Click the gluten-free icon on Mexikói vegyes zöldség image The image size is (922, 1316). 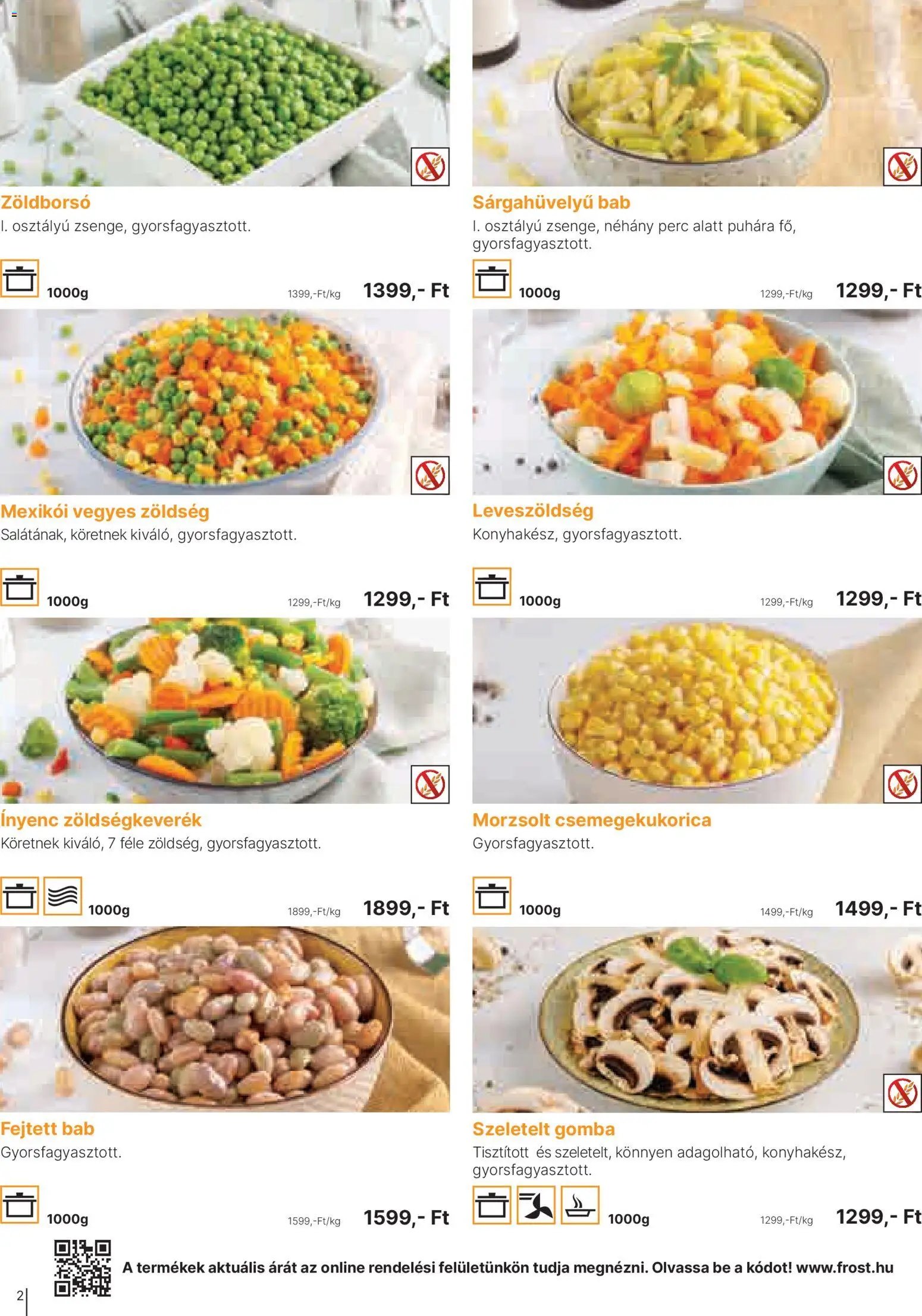pyautogui.click(x=430, y=475)
